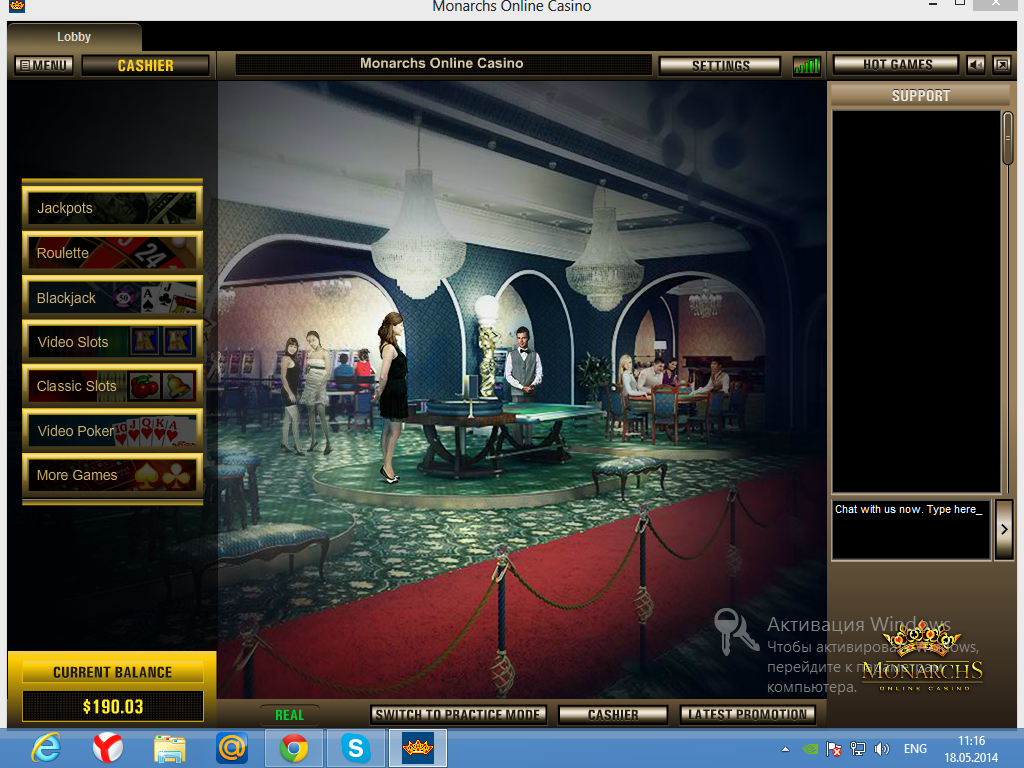Open Skype from taskbar
Image resolution: width=1024 pixels, height=768 pixels.
pos(355,748)
